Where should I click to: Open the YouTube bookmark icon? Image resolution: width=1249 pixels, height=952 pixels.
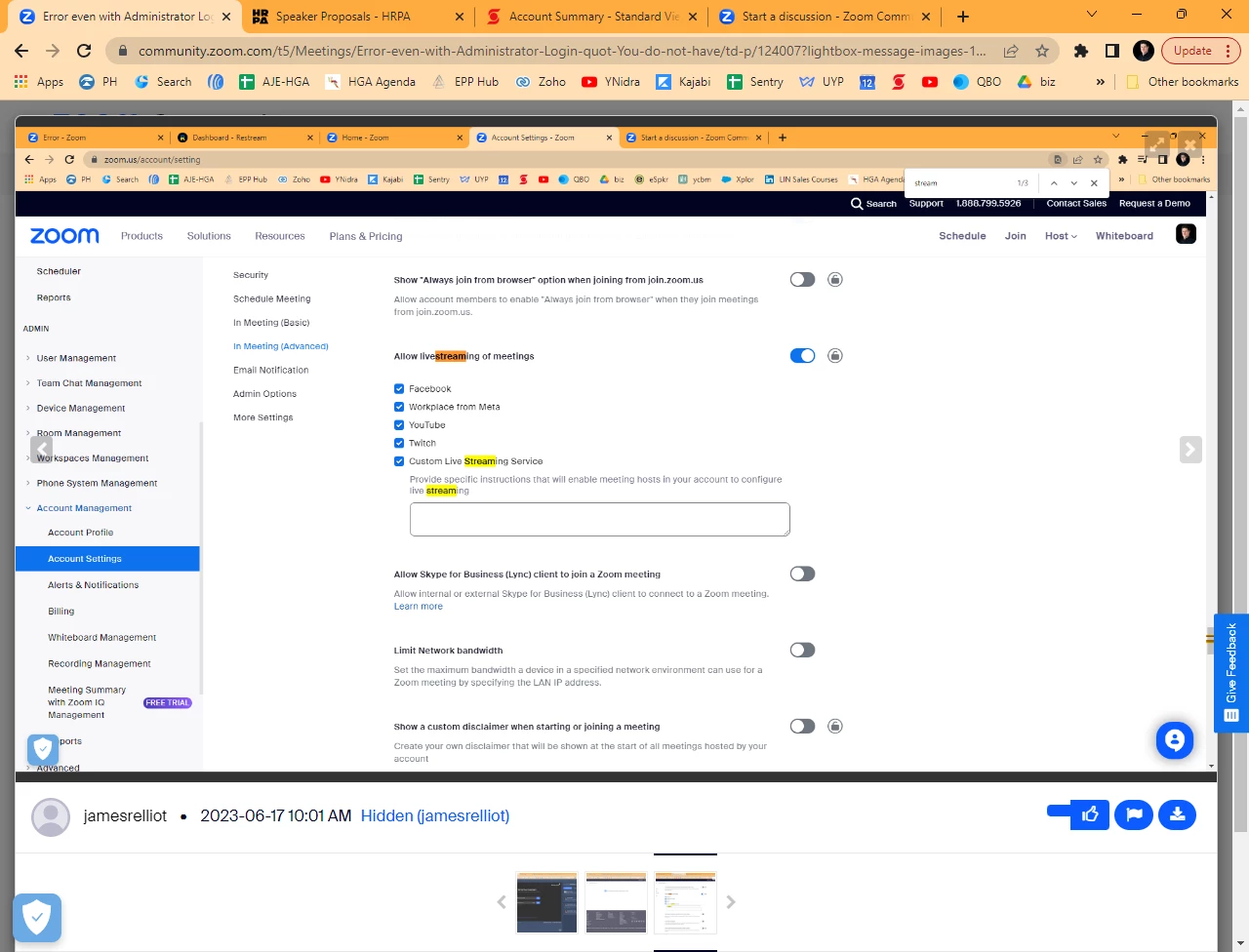click(930, 82)
